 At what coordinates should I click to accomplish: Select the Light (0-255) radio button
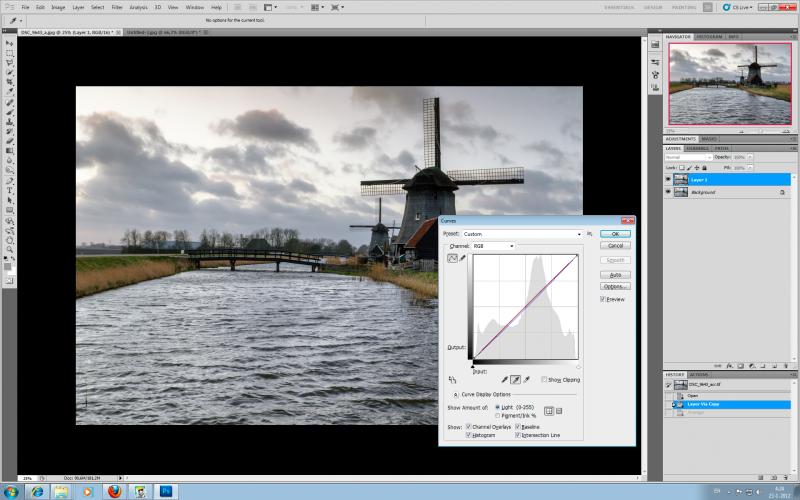497,408
